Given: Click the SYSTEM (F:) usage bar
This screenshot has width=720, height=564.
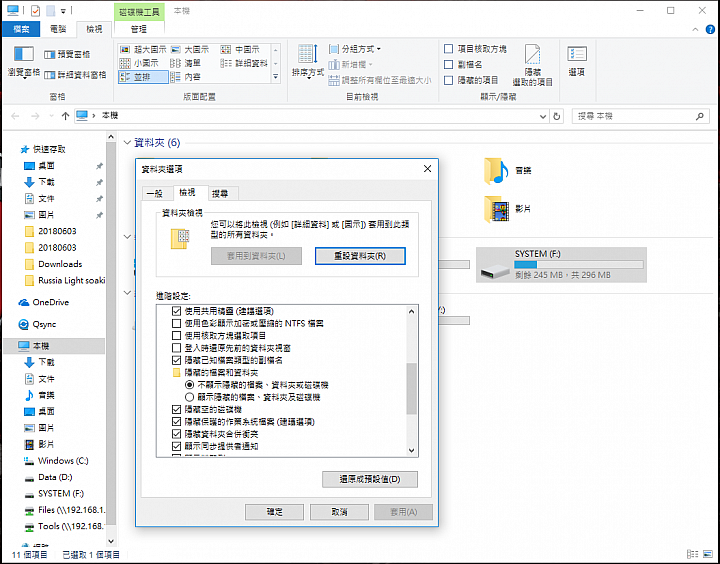Looking at the screenshot, I should (579, 265).
